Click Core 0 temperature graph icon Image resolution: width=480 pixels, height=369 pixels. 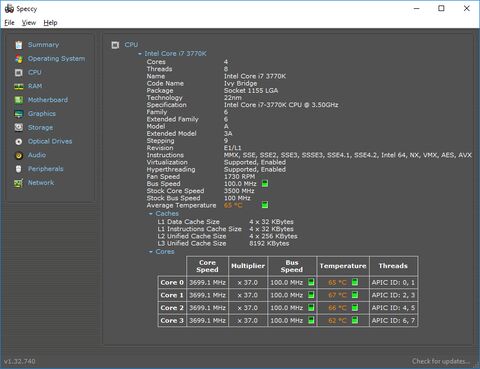[355, 282]
